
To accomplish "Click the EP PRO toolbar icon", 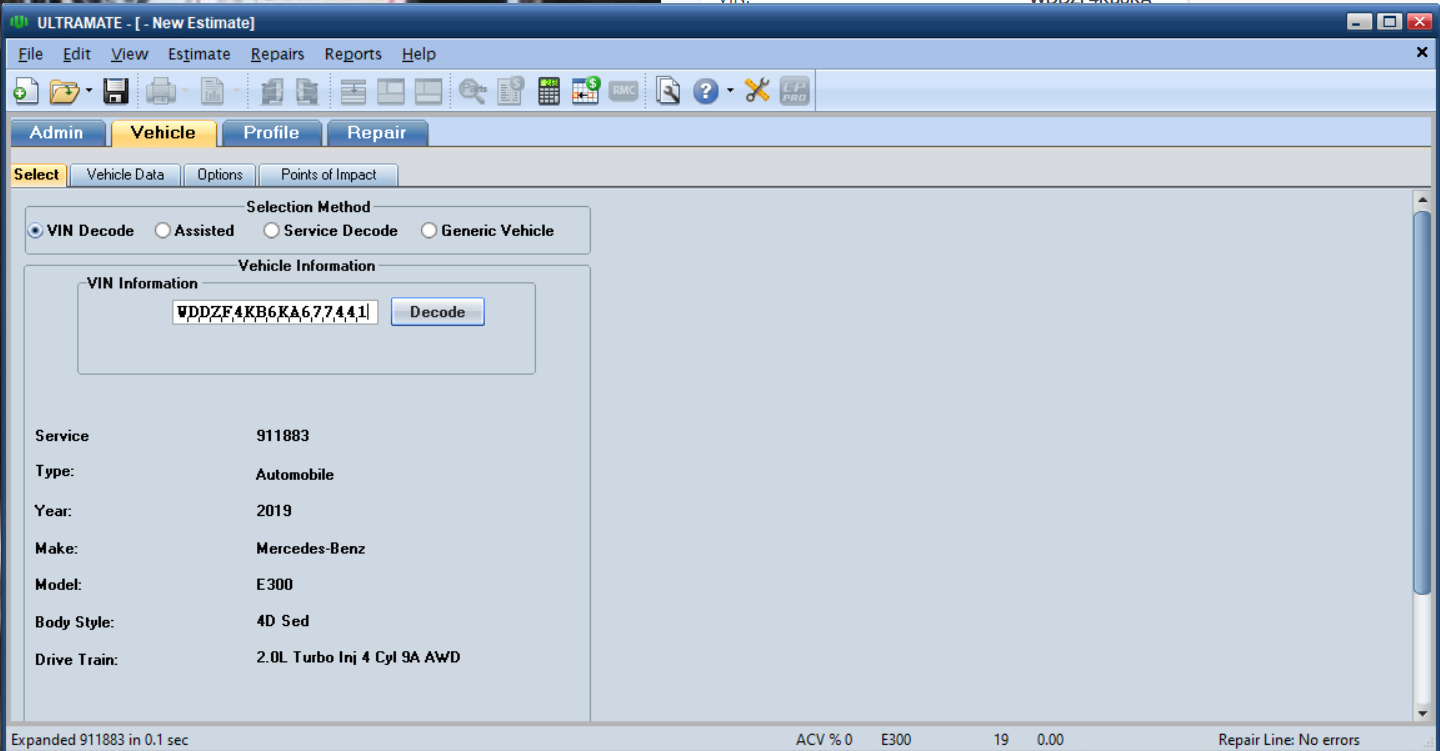I will (x=794, y=92).
